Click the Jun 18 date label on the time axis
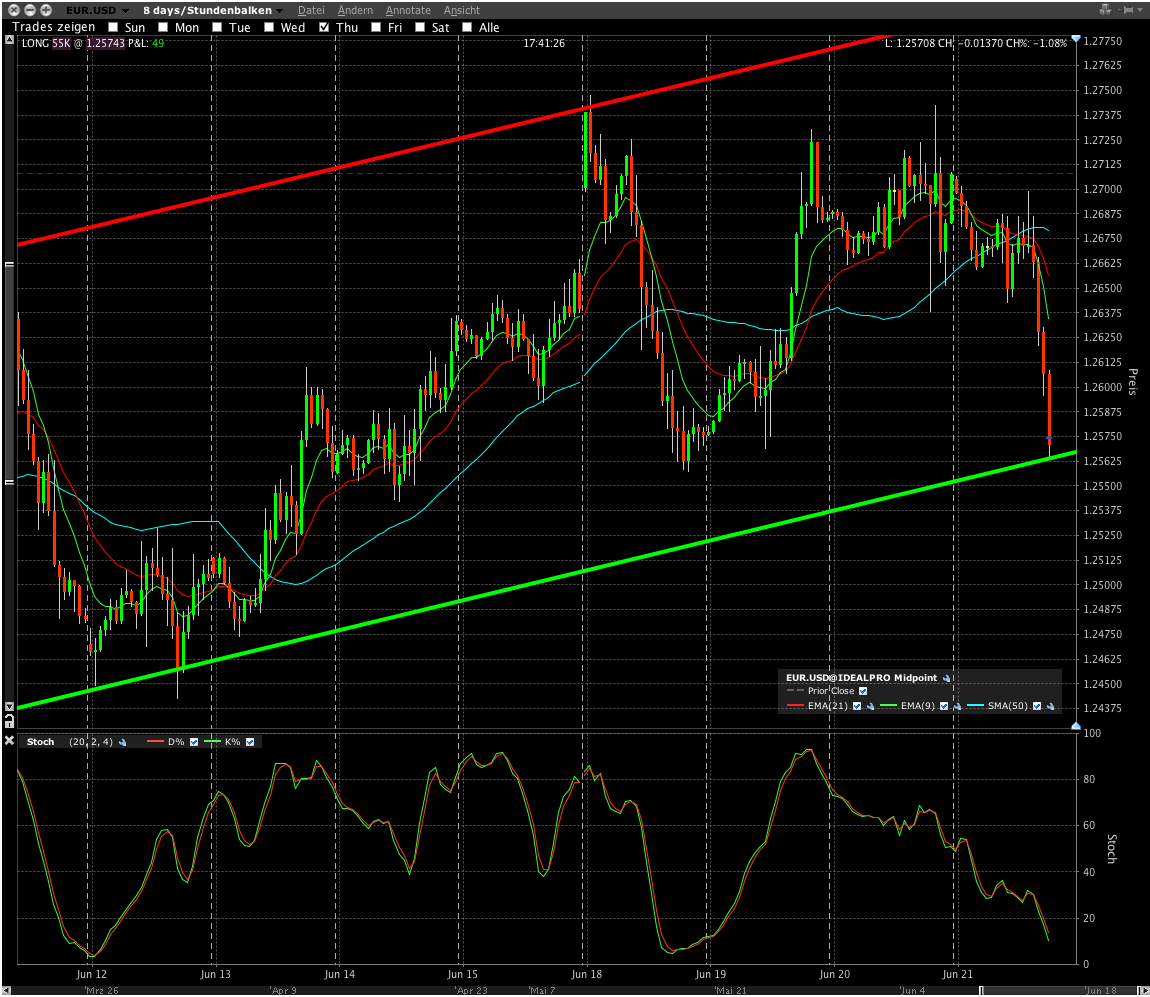This screenshot has height=997, width=1150. [586, 974]
